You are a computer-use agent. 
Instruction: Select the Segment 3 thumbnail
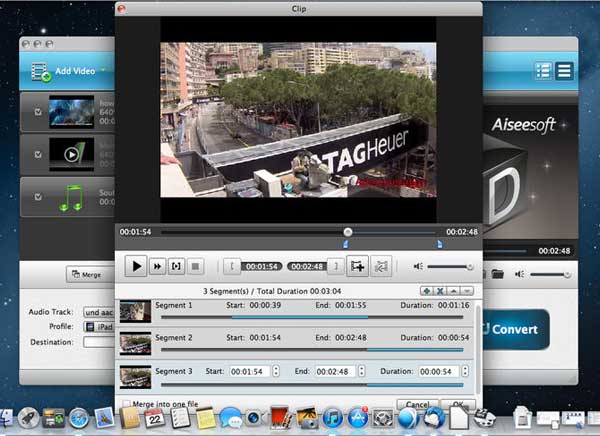[135, 377]
